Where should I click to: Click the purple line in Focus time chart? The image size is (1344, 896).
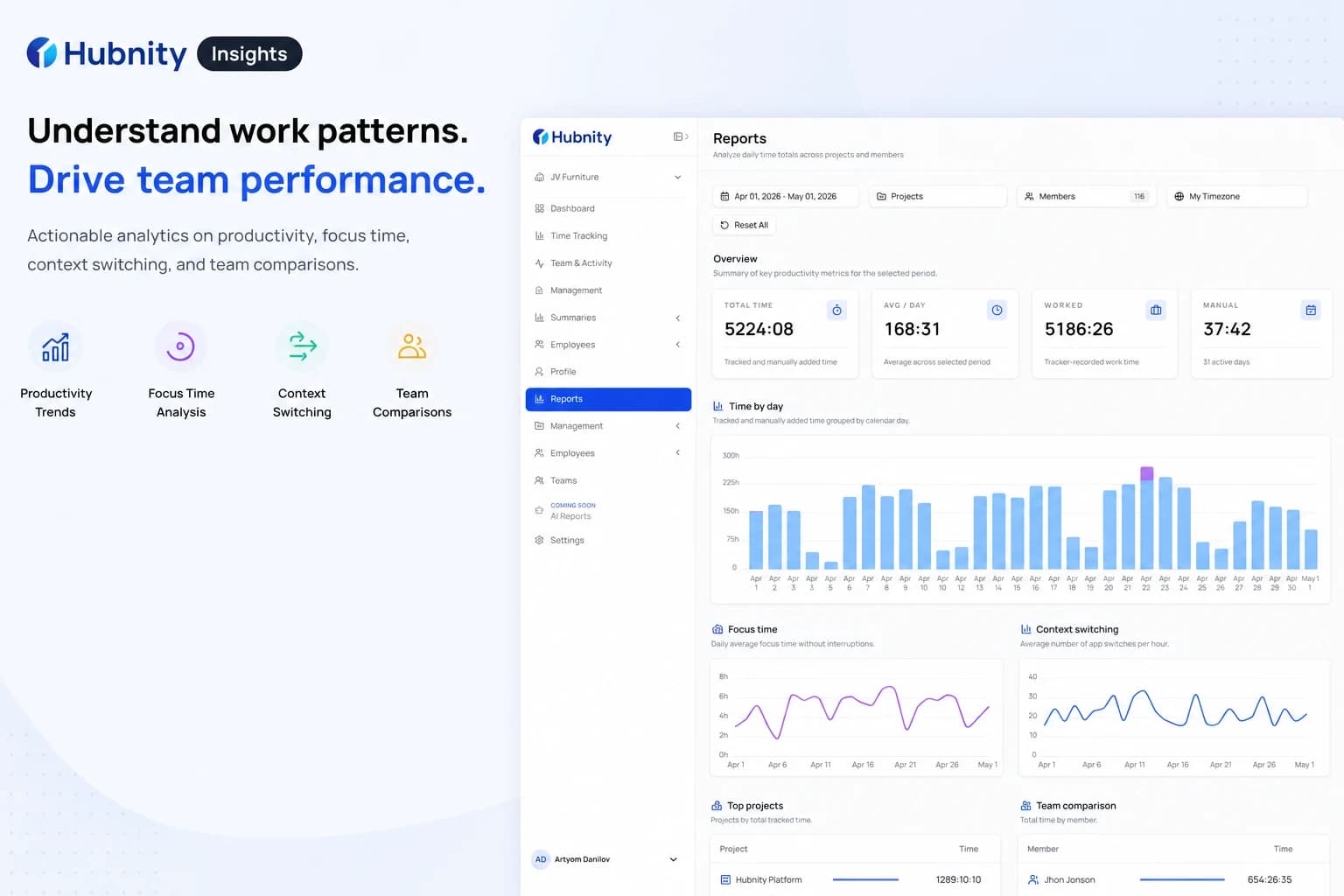862,712
